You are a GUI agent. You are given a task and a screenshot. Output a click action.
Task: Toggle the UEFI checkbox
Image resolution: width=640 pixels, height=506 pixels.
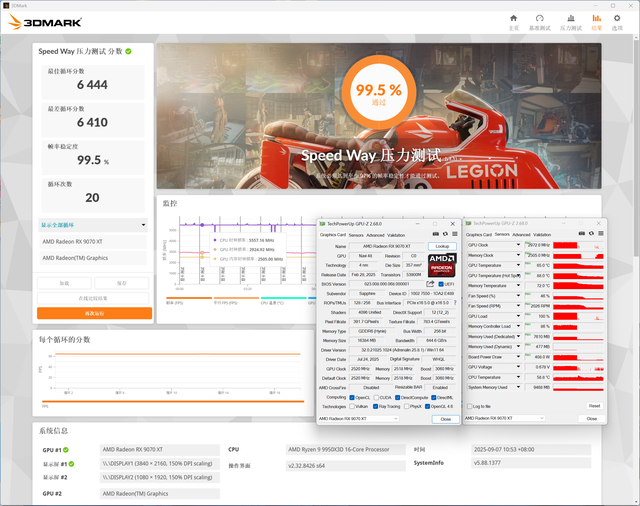point(441,284)
